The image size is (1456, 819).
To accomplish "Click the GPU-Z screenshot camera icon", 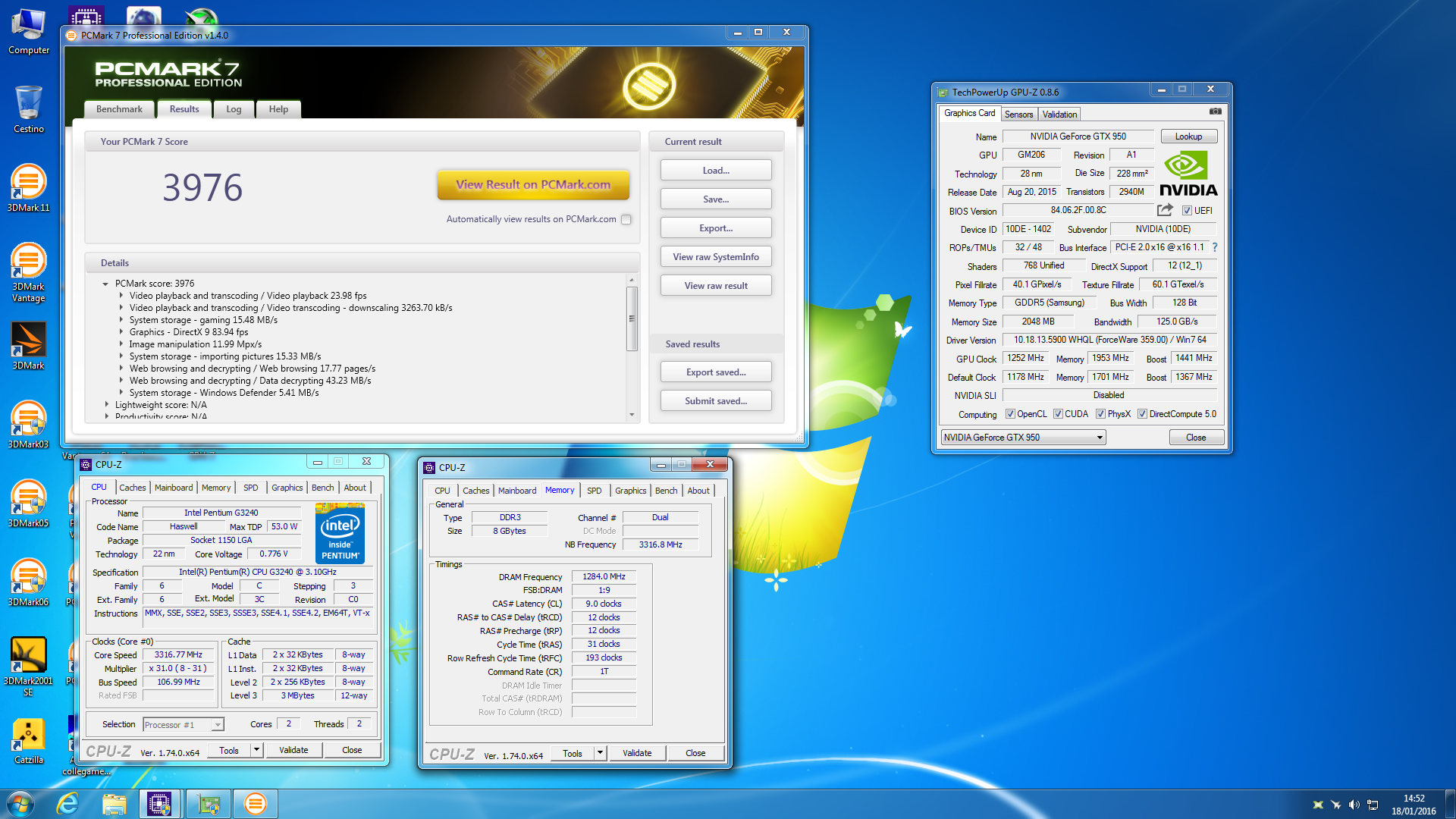I will [1216, 111].
